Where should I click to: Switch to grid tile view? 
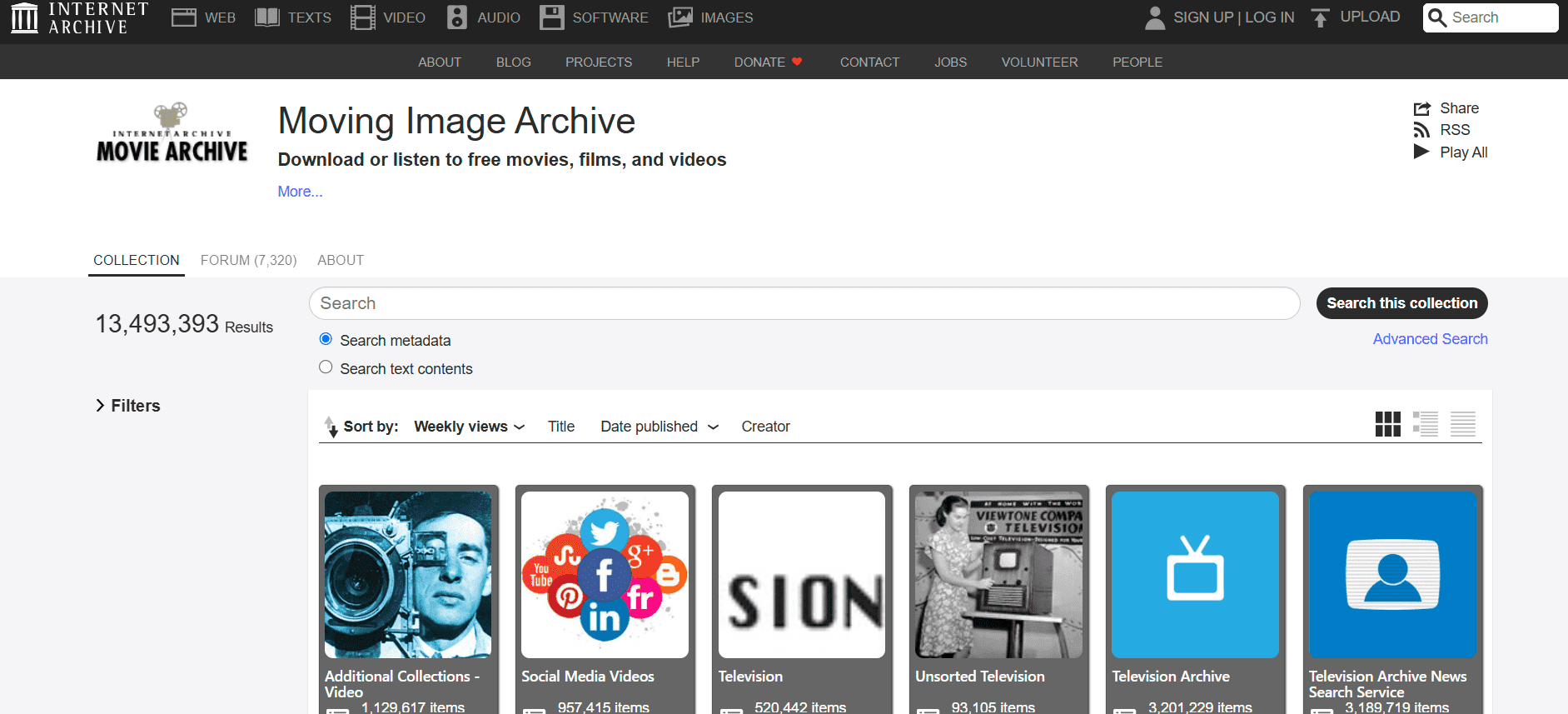click(x=1387, y=424)
